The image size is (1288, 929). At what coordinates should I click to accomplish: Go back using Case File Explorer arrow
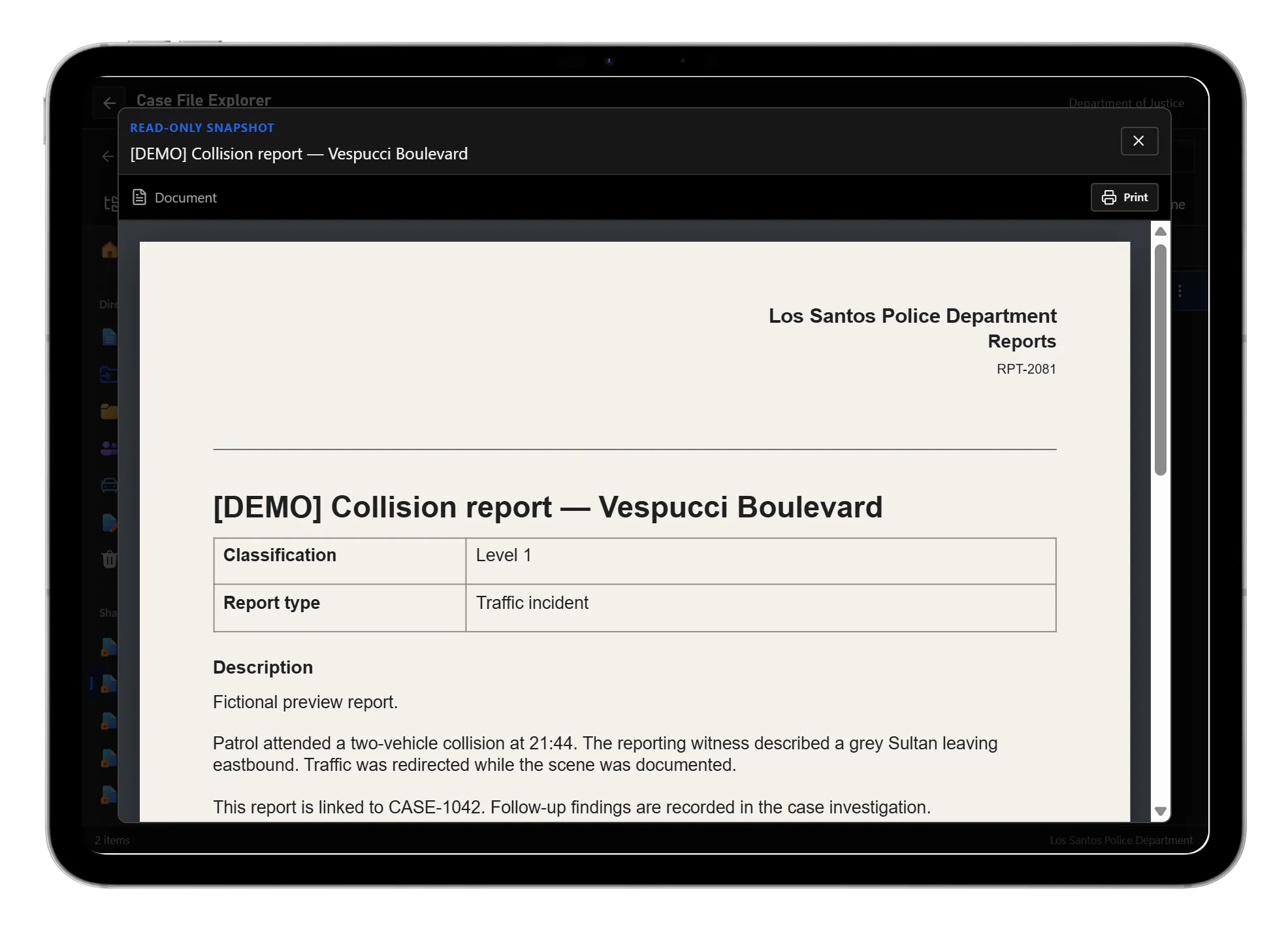109,103
